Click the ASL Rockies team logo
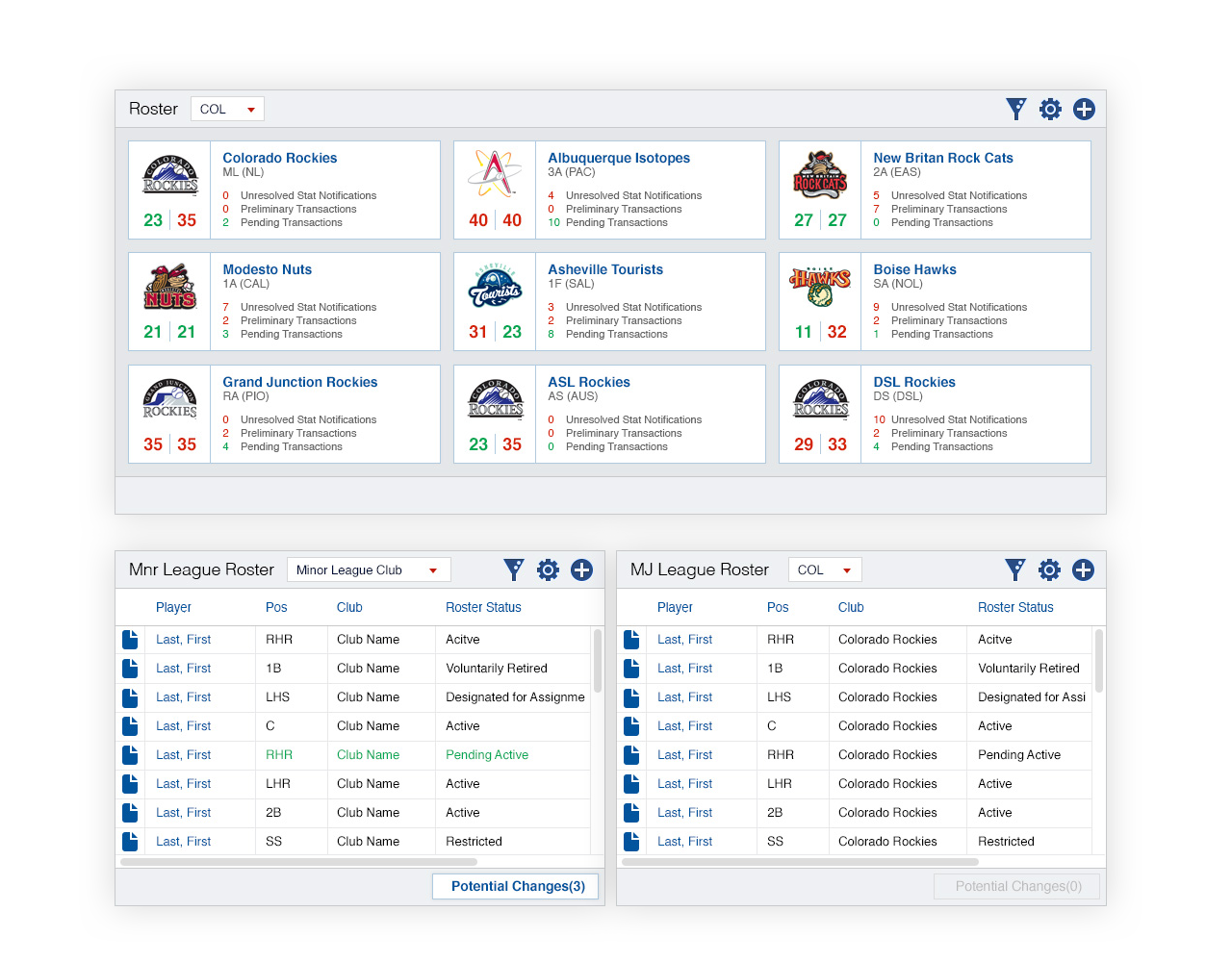1232x962 pixels. coord(496,399)
